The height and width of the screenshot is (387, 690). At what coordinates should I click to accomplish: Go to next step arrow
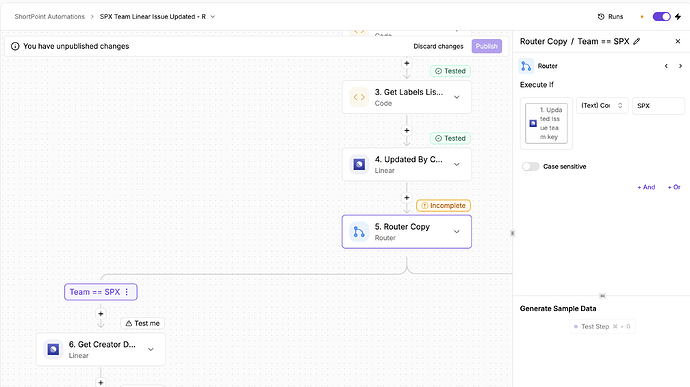(x=680, y=66)
